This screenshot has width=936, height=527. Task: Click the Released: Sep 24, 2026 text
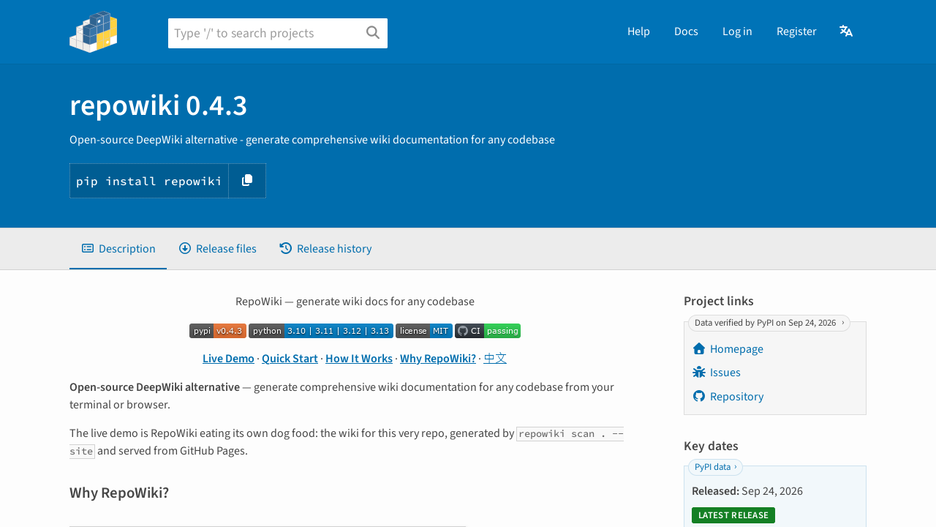point(747,491)
